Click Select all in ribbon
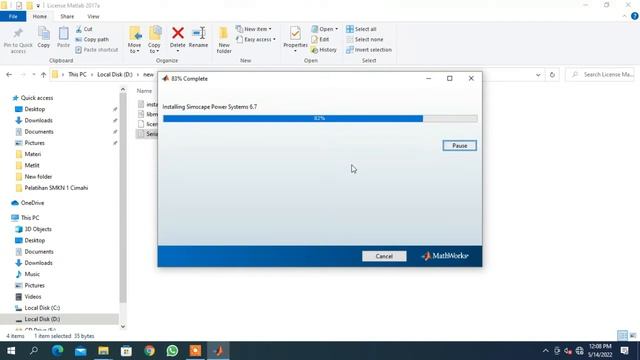This screenshot has width=640, height=360. [361, 29]
